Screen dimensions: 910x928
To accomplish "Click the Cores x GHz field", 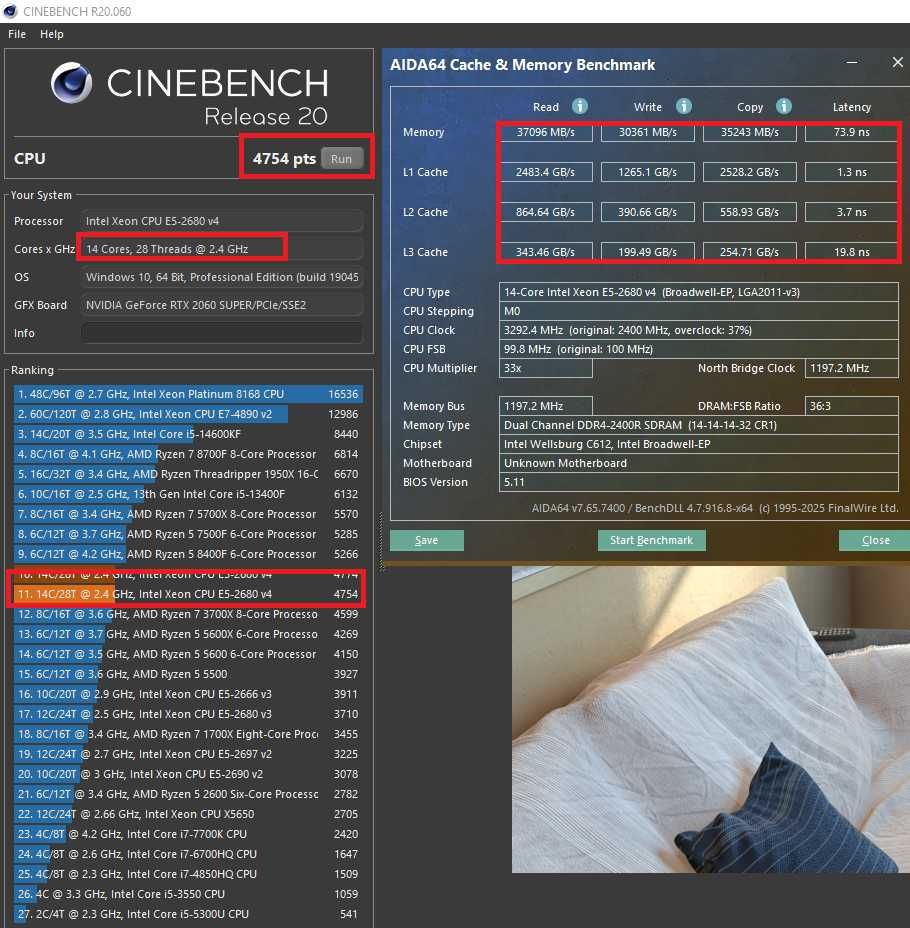I will coord(222,249).
